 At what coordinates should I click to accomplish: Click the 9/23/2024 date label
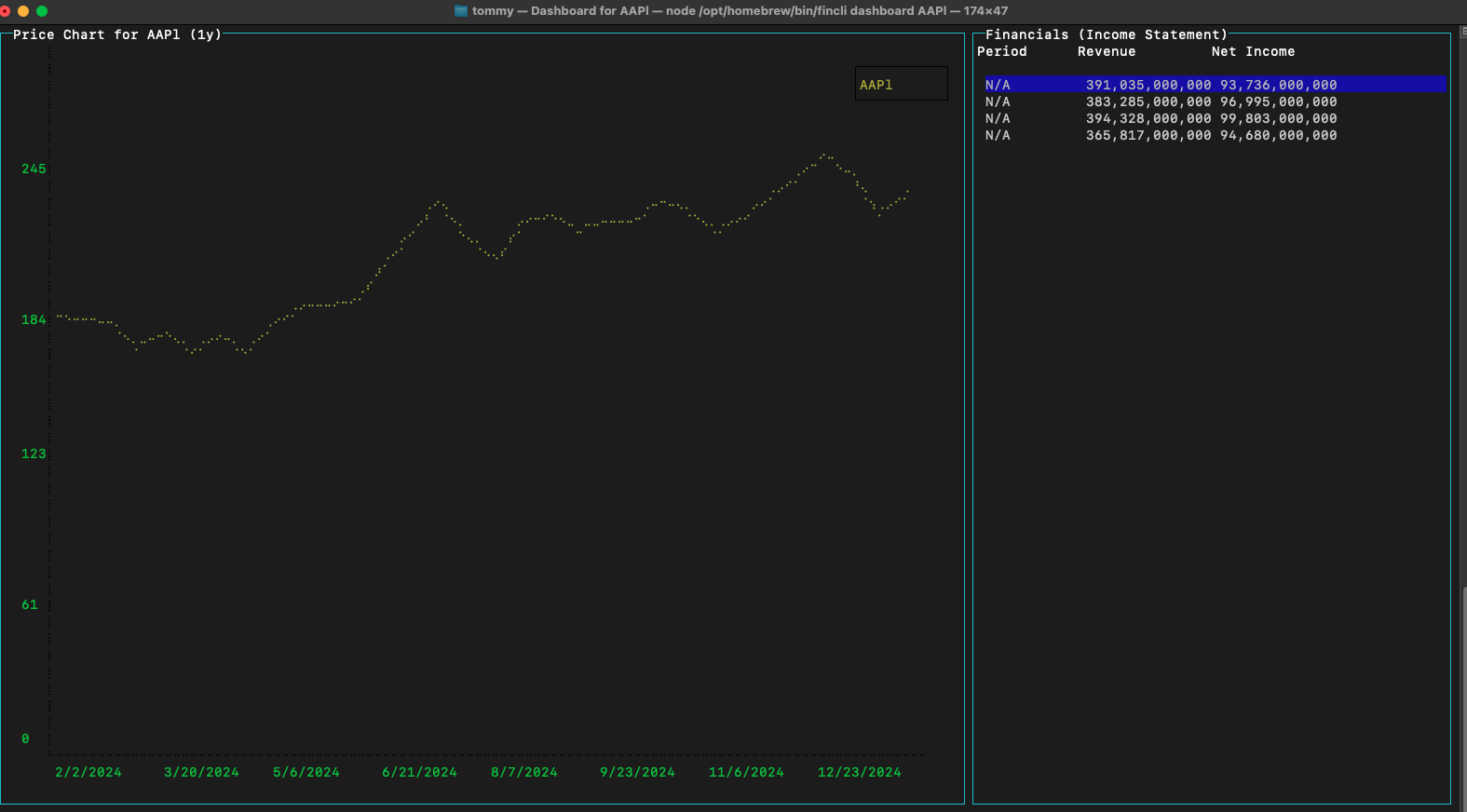637,772
